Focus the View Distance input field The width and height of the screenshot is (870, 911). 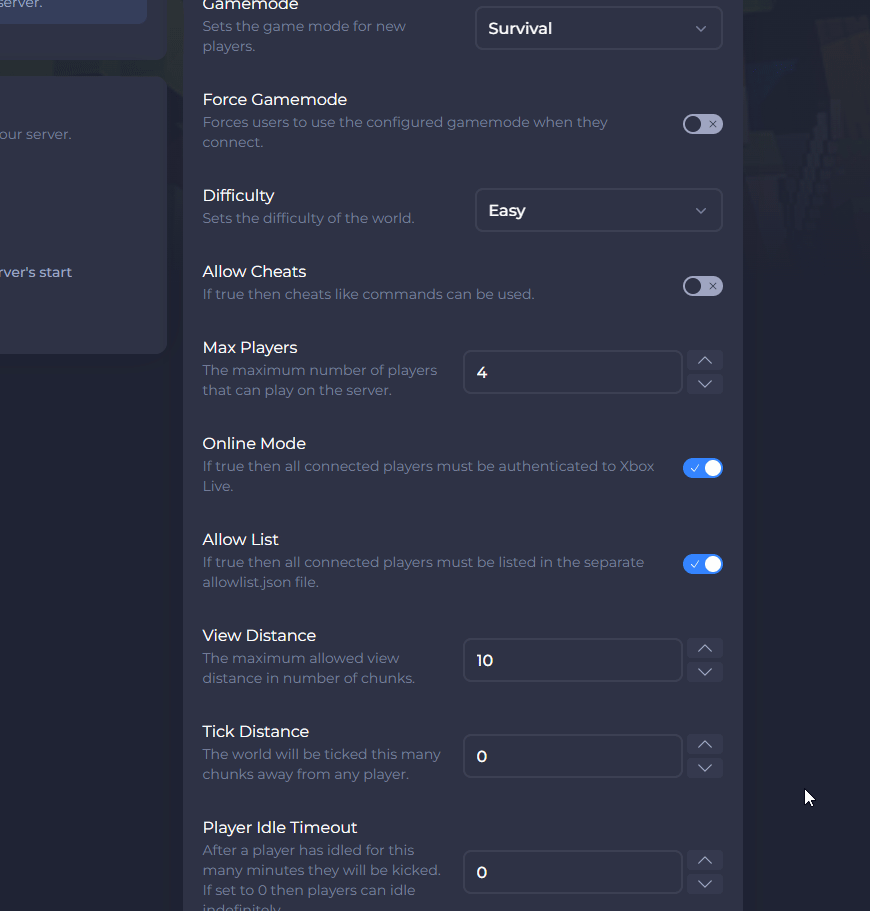(572, 660)
